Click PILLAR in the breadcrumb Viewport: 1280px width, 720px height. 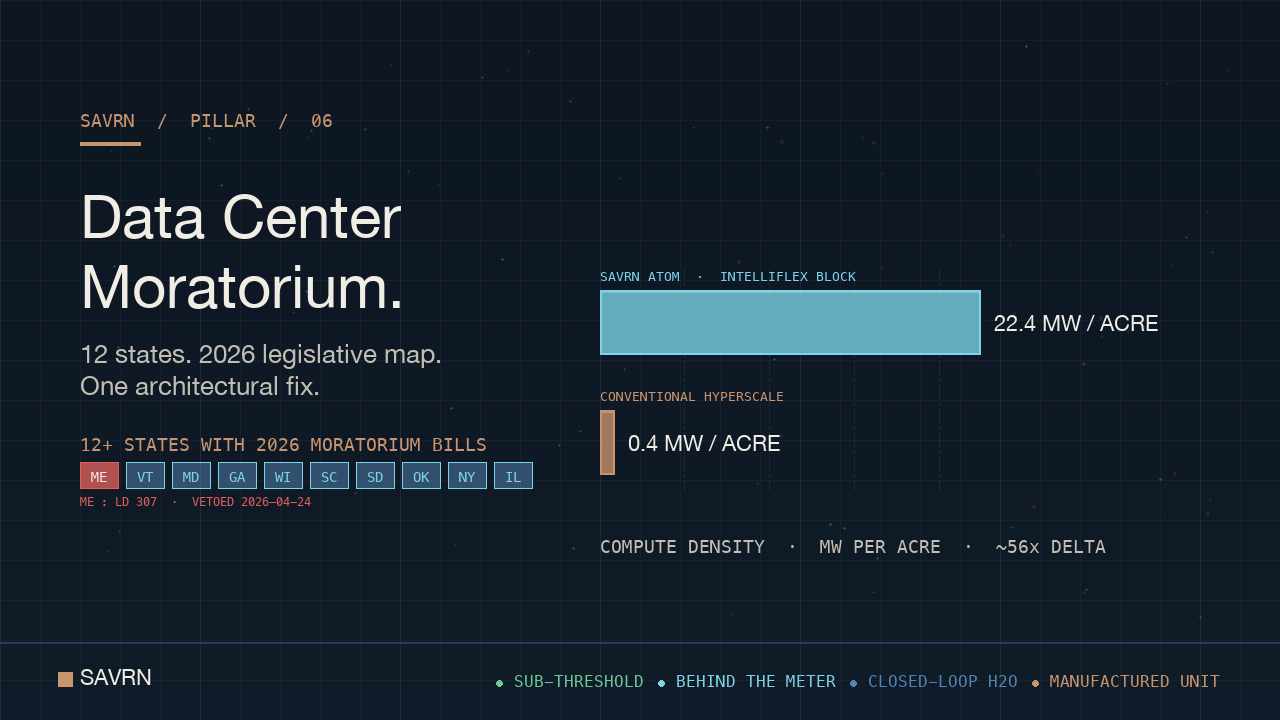click(223, 121)
